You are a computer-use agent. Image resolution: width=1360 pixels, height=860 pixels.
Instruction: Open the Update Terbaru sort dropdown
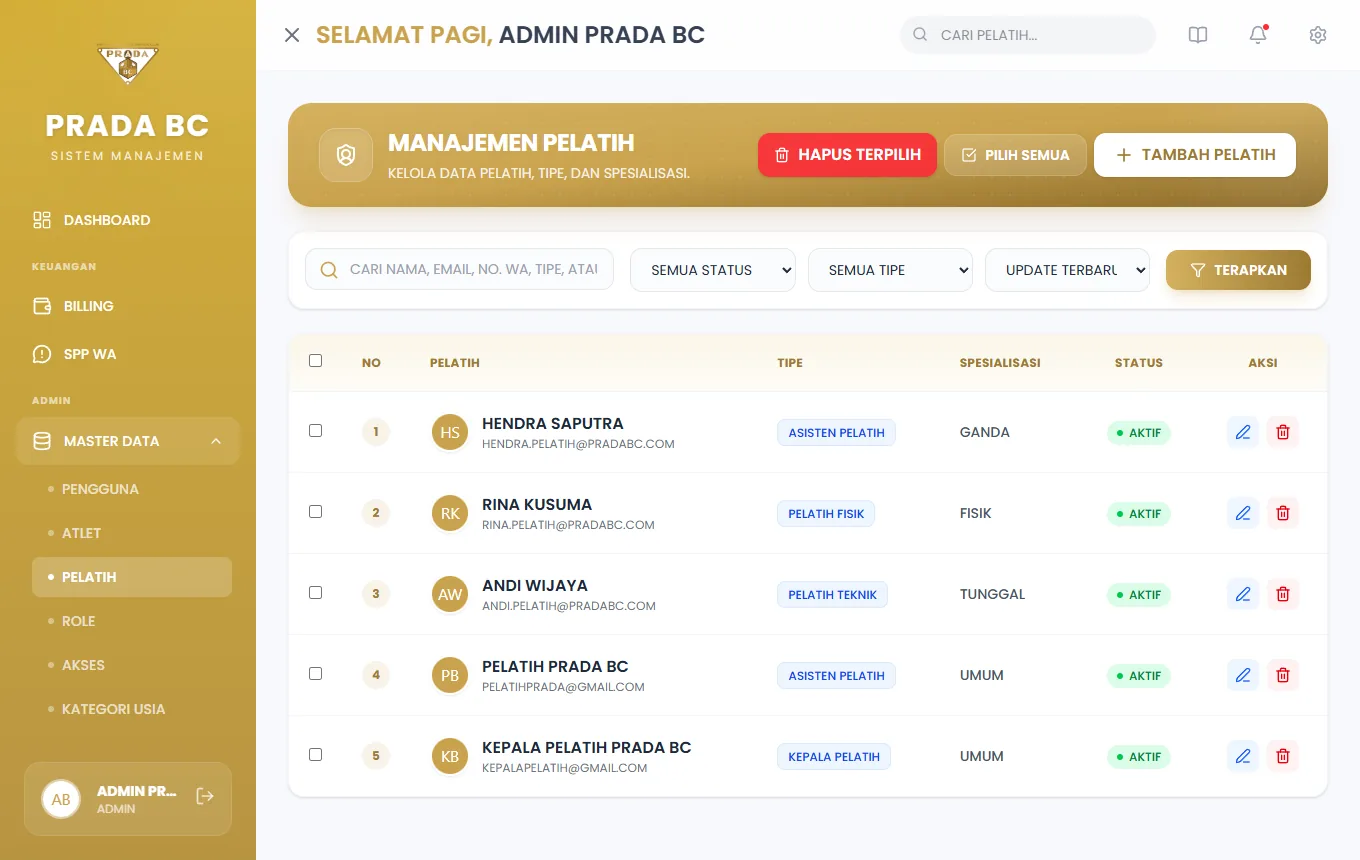pos(1067,270)
